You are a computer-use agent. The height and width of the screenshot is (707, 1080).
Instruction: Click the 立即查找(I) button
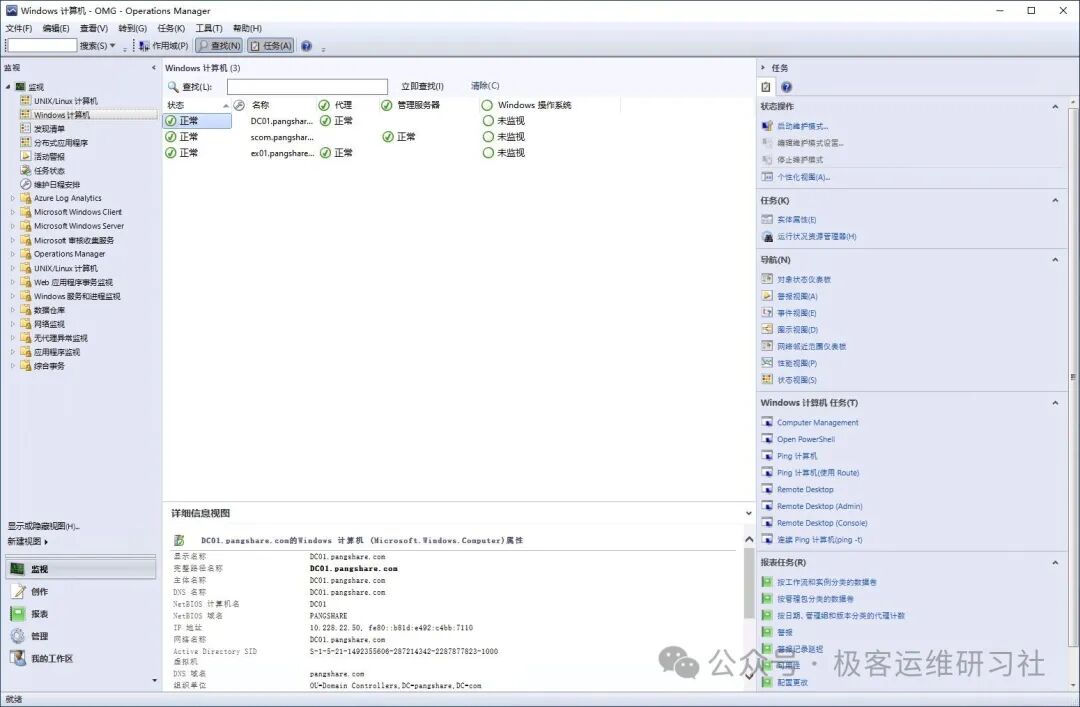click(422, 86)
